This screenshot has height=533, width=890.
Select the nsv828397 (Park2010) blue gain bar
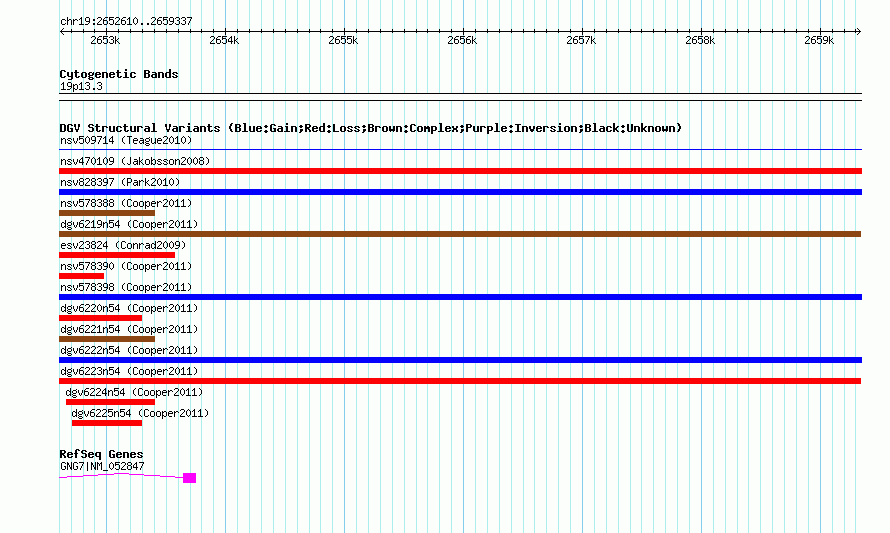point(460,192)
